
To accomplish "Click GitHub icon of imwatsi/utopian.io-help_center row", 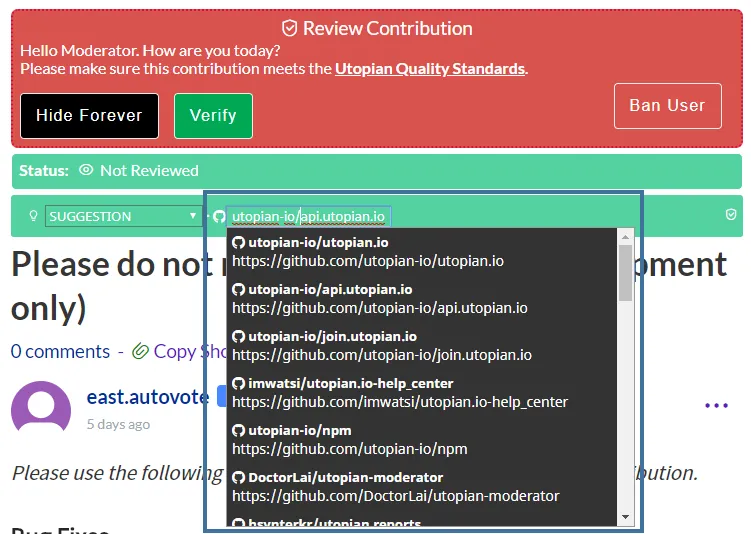I will point(239,384).
